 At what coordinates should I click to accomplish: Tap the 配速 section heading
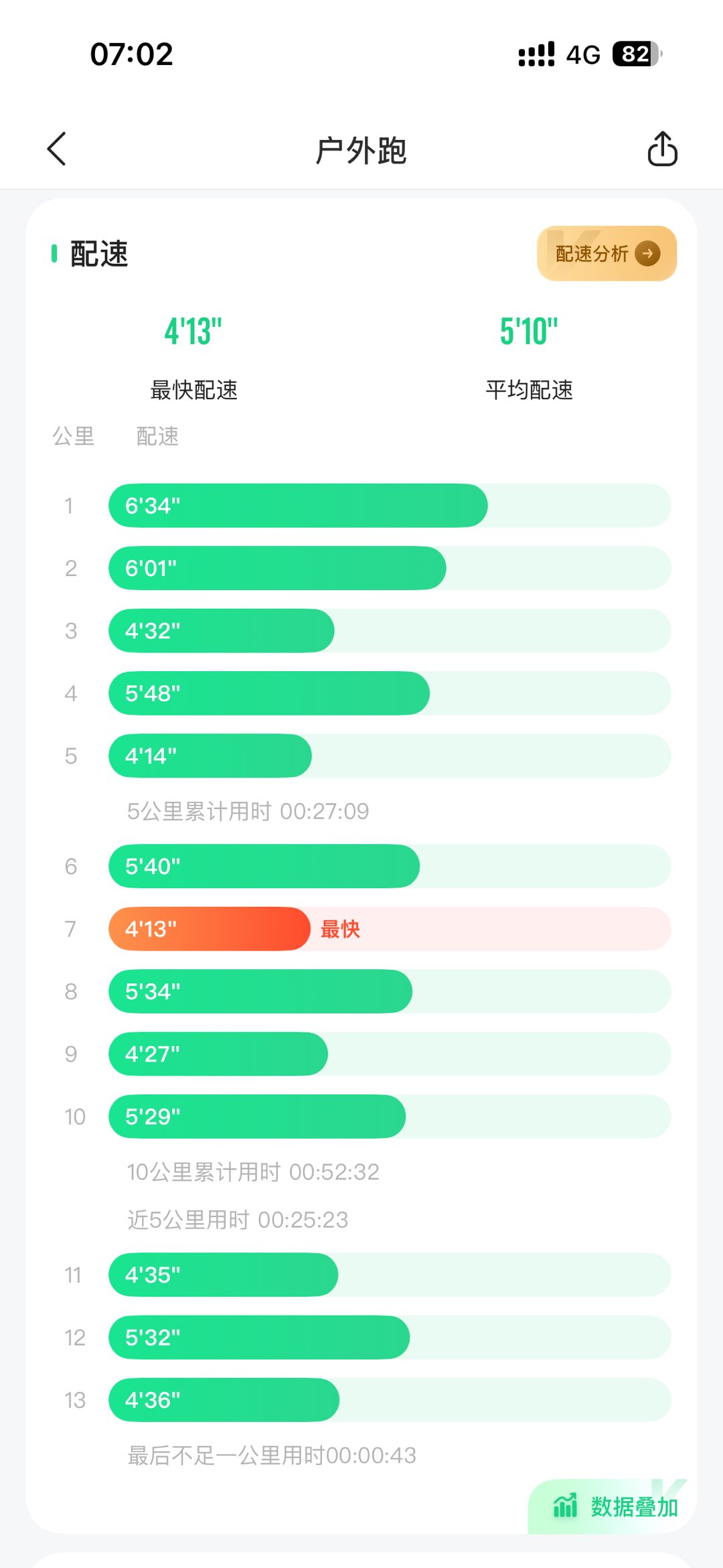98,254
